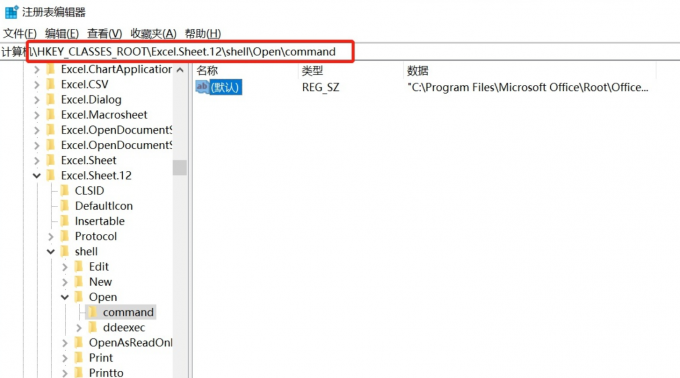Click the REG_SZ type cell

(x=320, y=87)
